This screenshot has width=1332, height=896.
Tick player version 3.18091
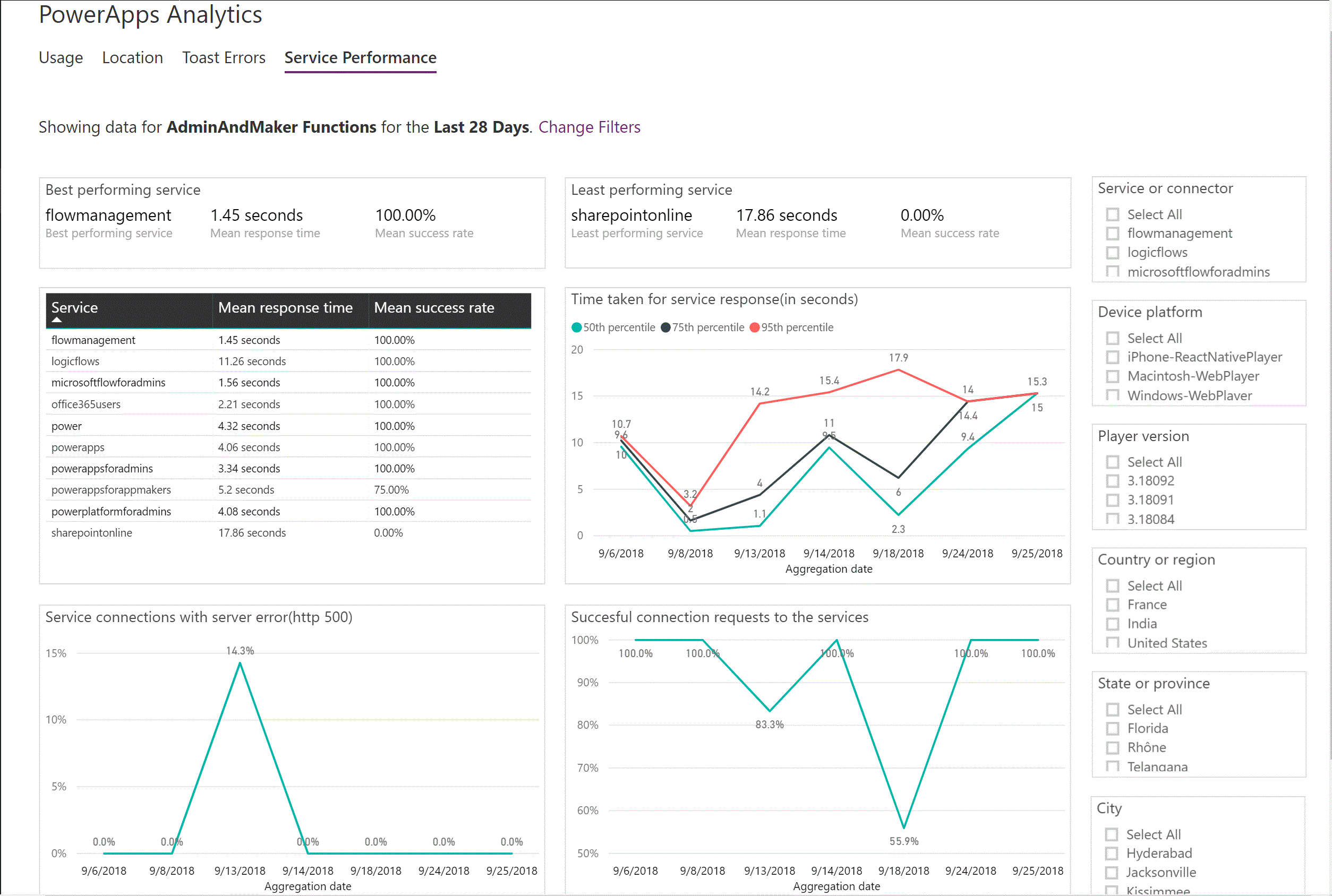pos(1112,500)
